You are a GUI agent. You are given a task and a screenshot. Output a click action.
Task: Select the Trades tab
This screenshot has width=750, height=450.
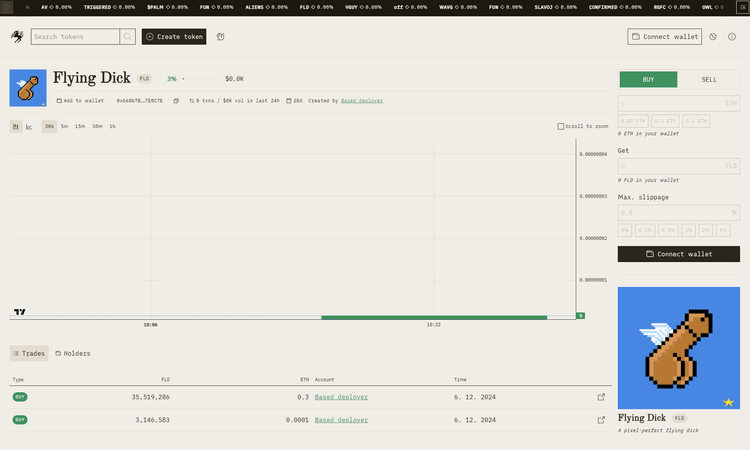[28, 353]
